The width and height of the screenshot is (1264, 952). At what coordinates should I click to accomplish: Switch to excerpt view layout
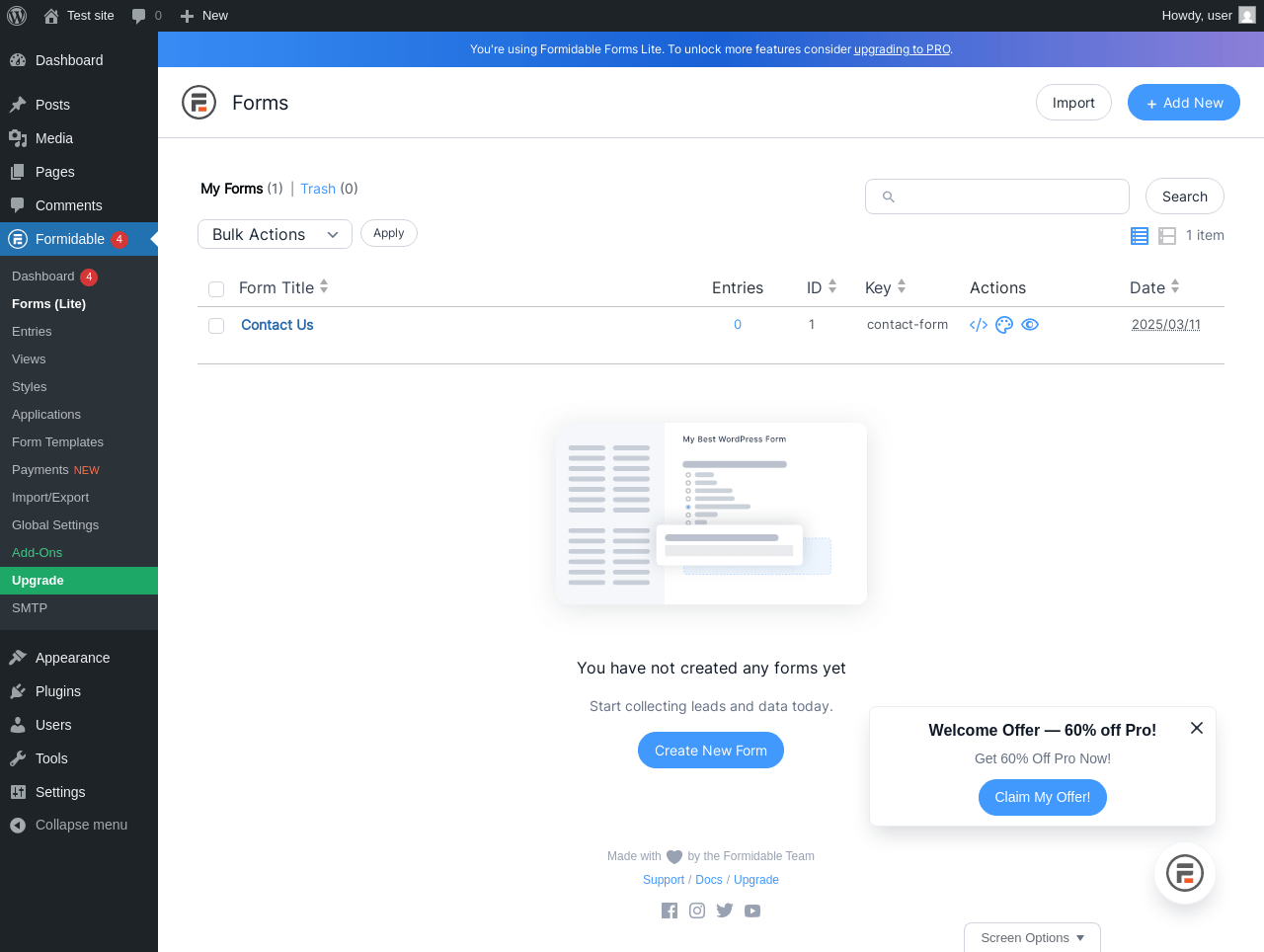1167,235
